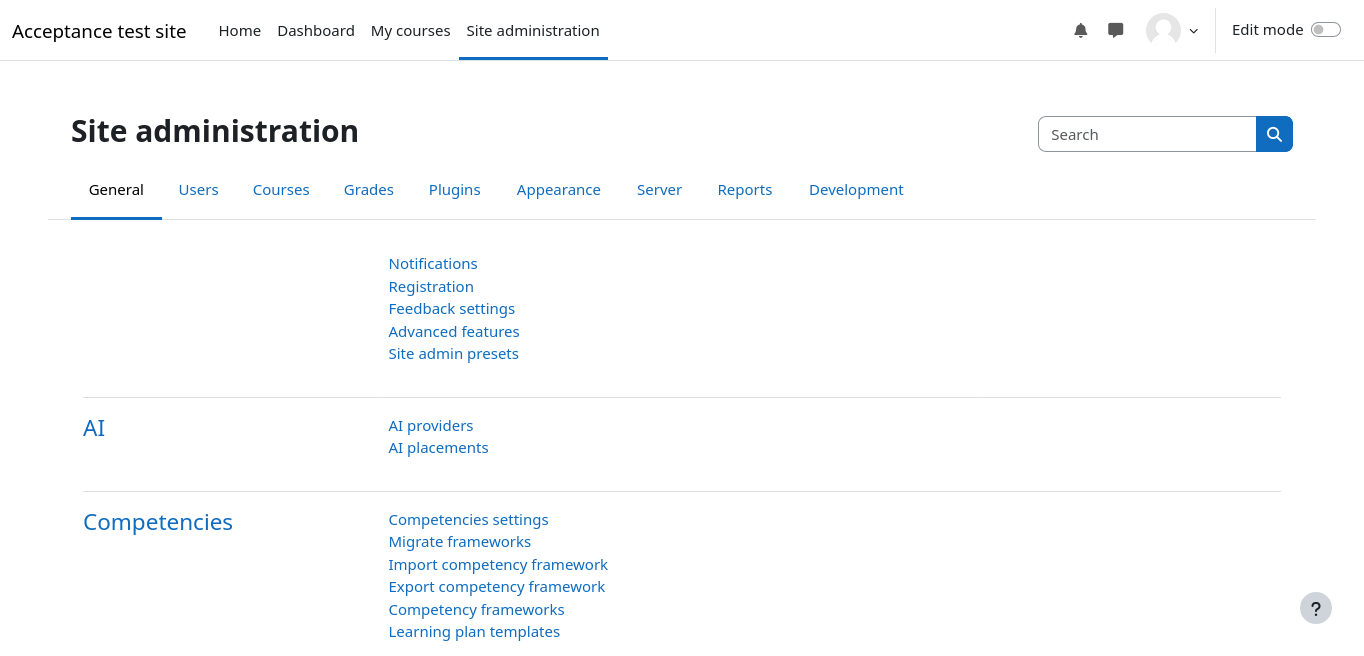Click the Site admin presets link

point(453,354)
